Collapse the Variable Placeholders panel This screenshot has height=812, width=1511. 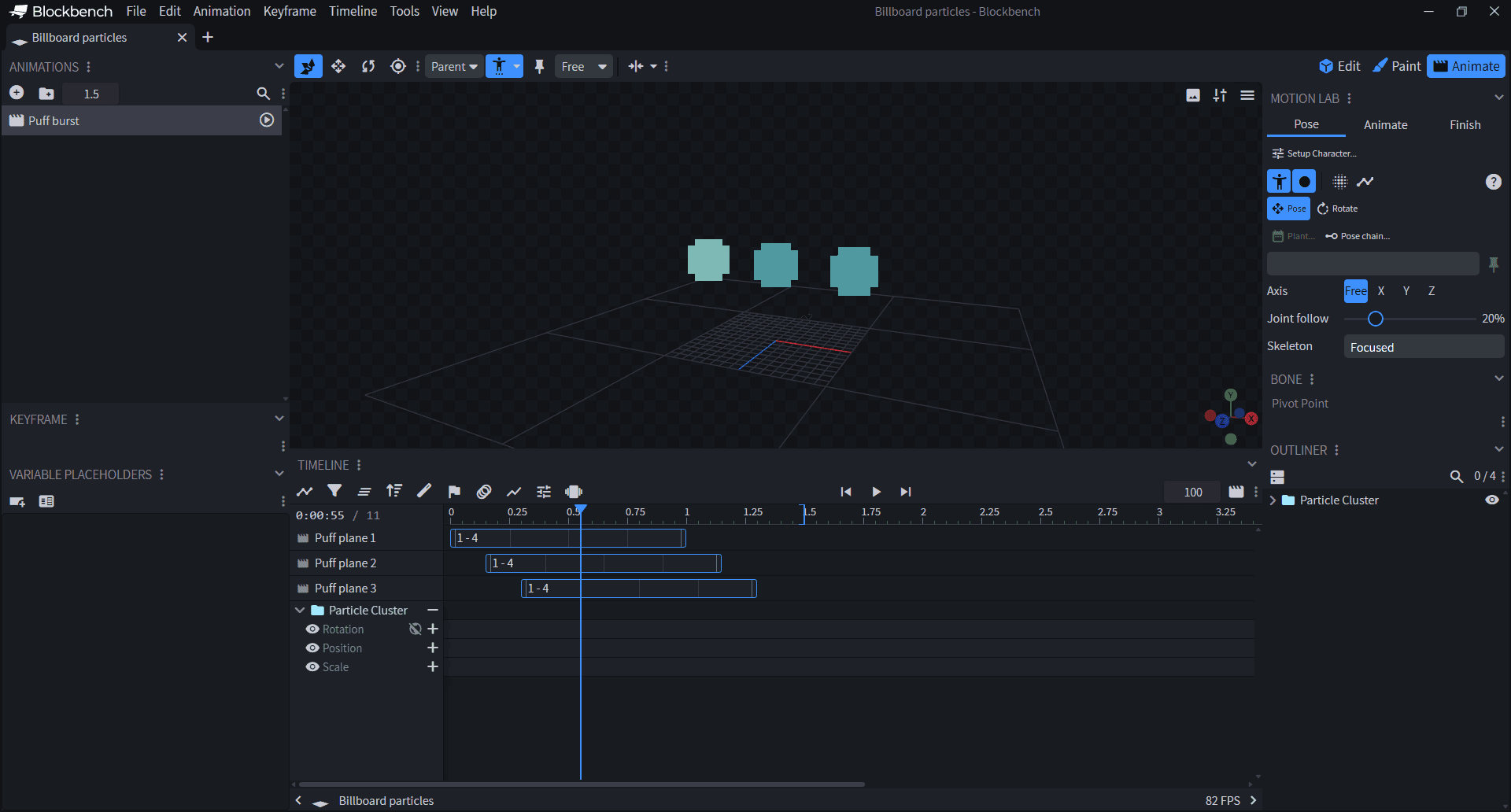(x=279, y=474)
